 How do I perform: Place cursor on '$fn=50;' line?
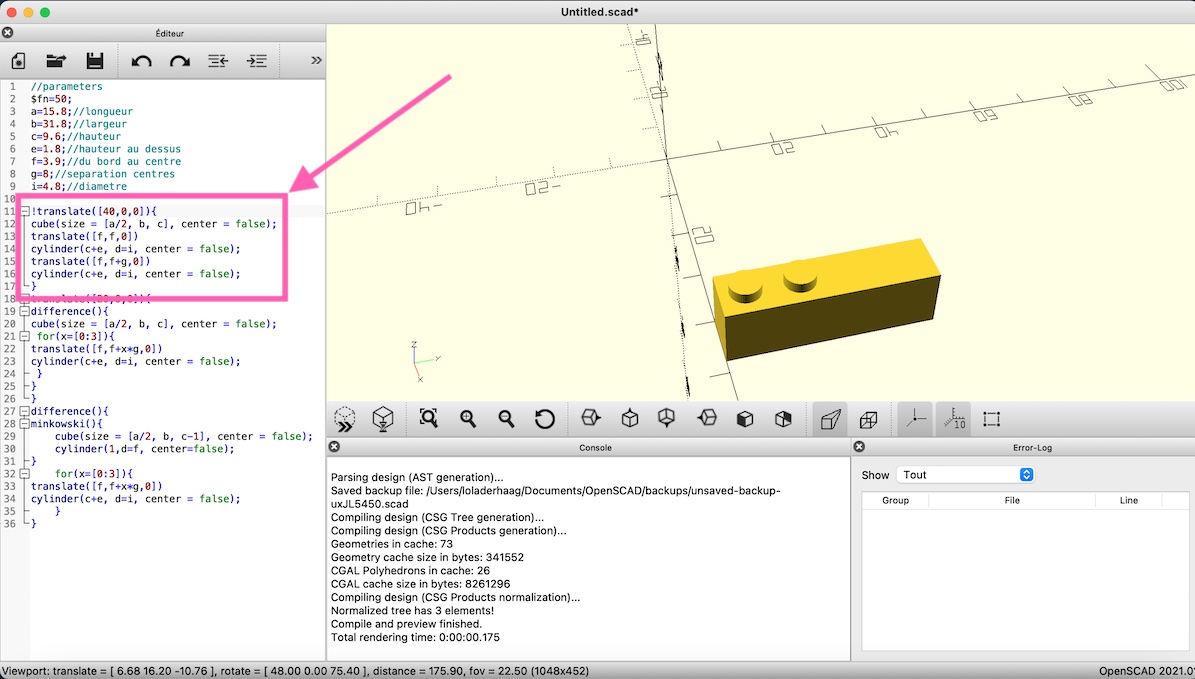tap(51, 99)
